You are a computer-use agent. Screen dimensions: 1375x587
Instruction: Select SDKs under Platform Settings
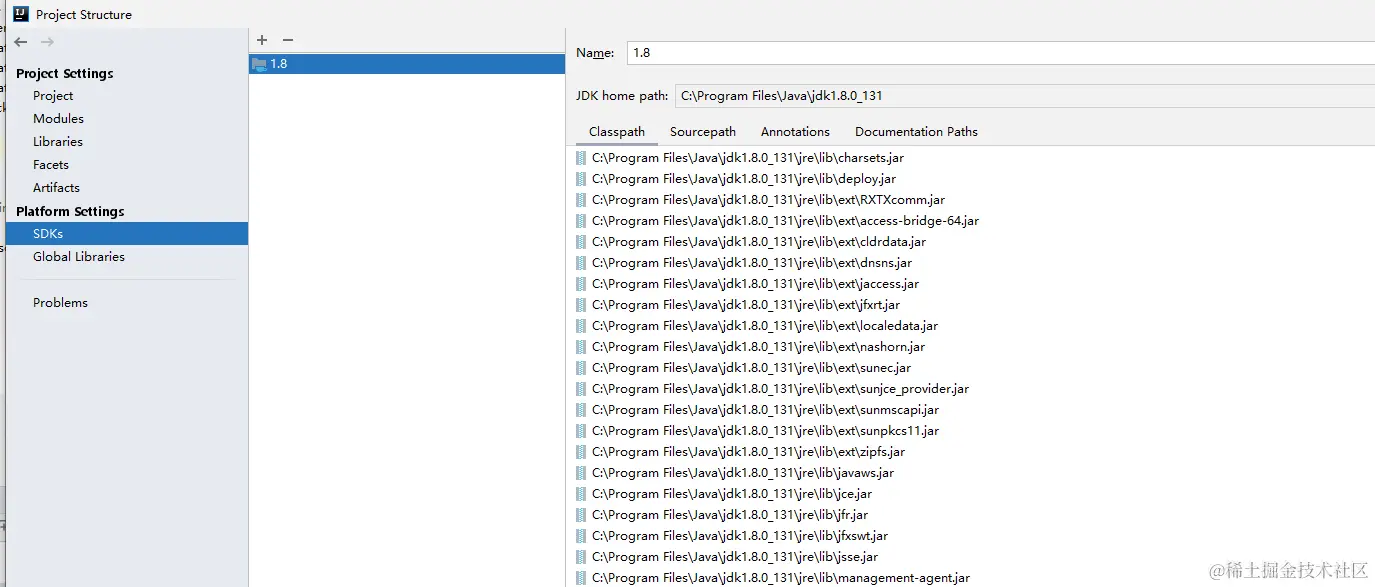pos(126,234)
